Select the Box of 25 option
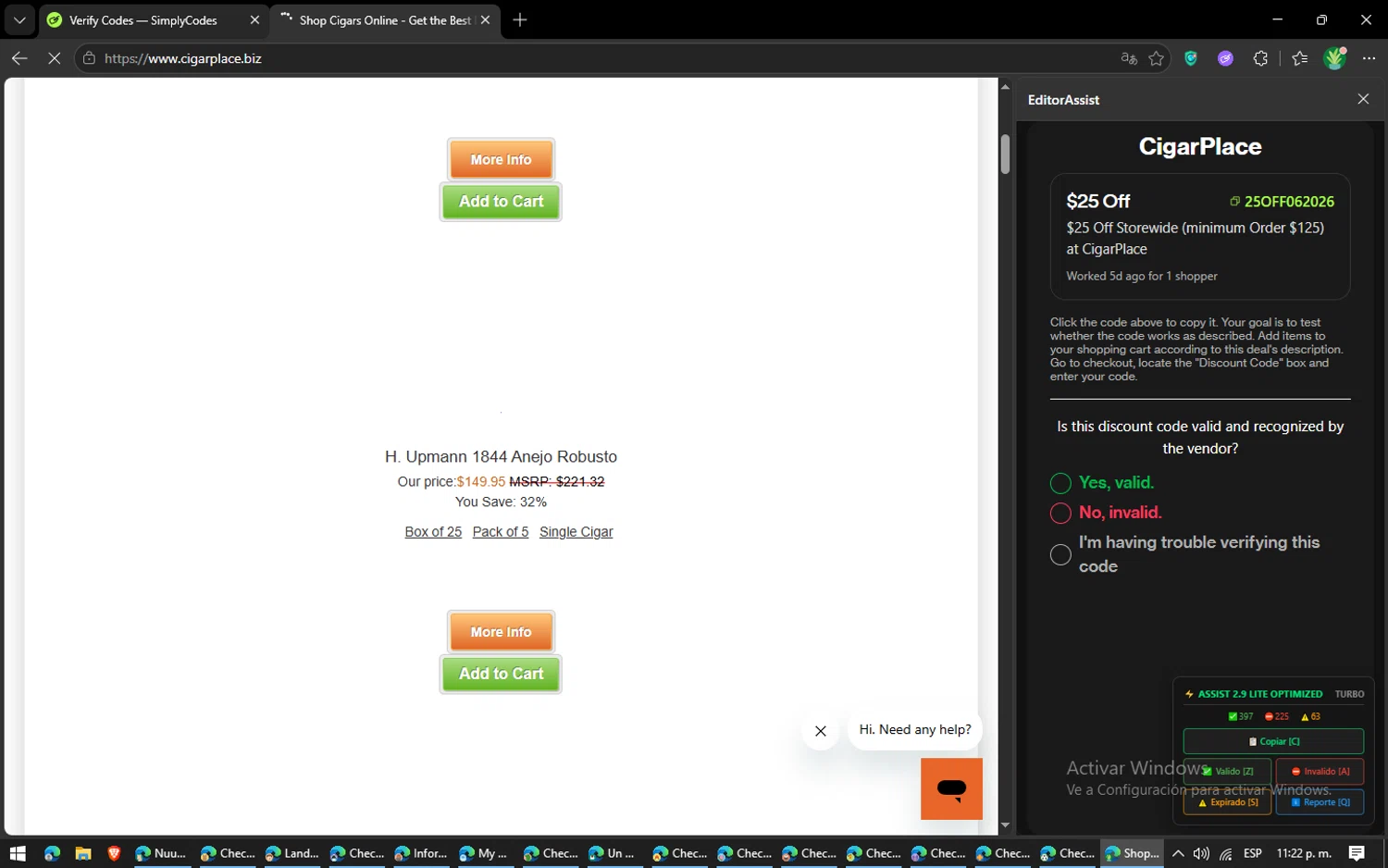1388x868 pixels. pos(433,532)
